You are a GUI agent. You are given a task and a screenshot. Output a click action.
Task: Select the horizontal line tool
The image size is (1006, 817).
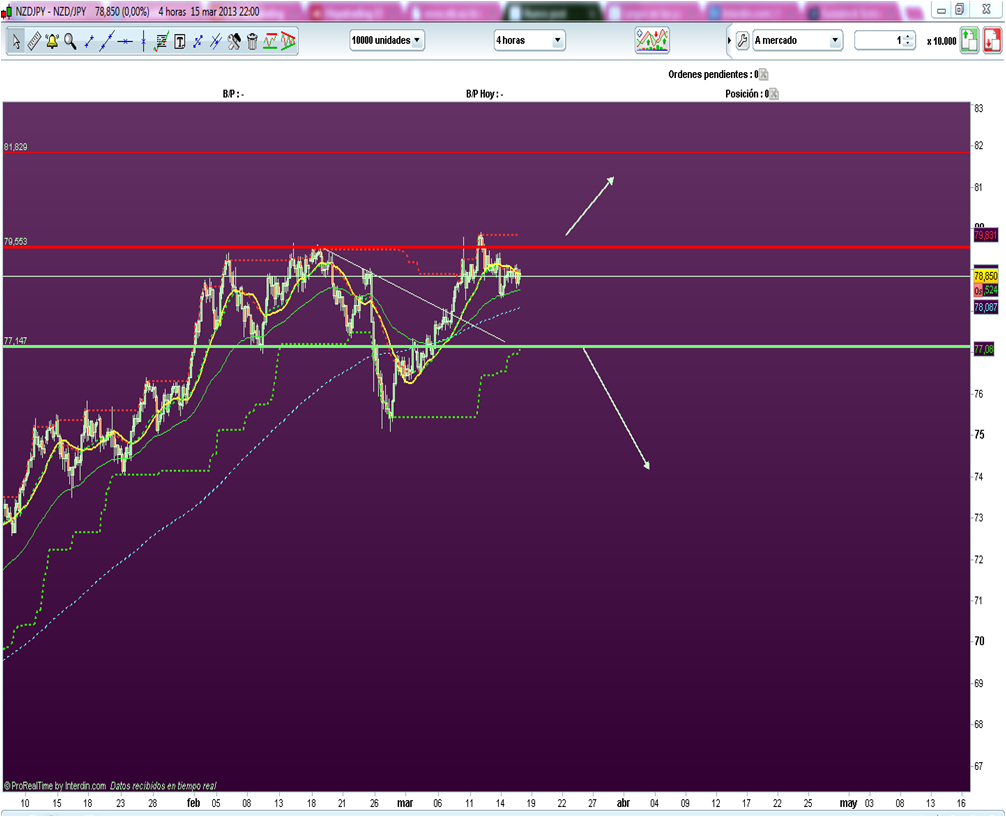point(126,41)
